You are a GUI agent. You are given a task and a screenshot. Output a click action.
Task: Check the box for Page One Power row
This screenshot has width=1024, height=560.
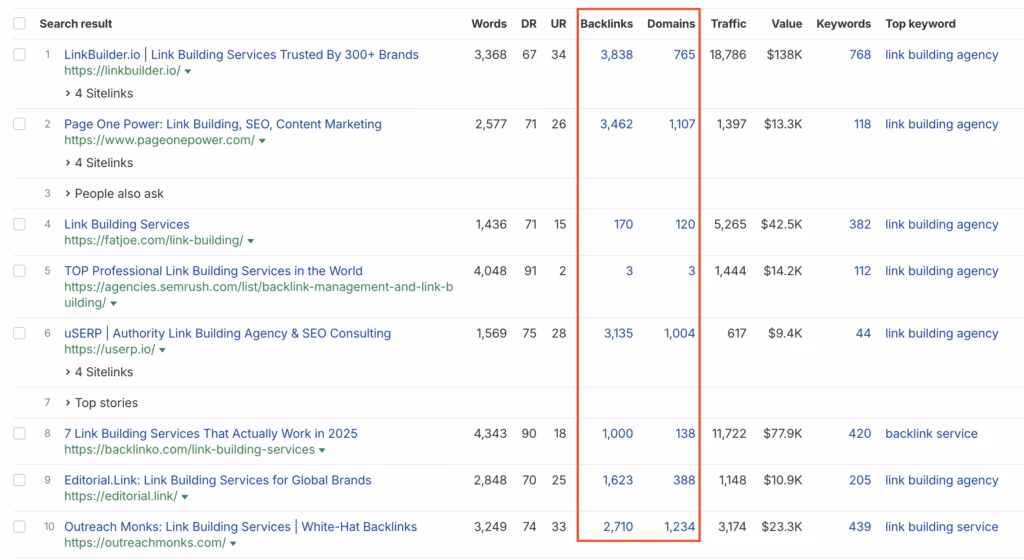(20, 124)
